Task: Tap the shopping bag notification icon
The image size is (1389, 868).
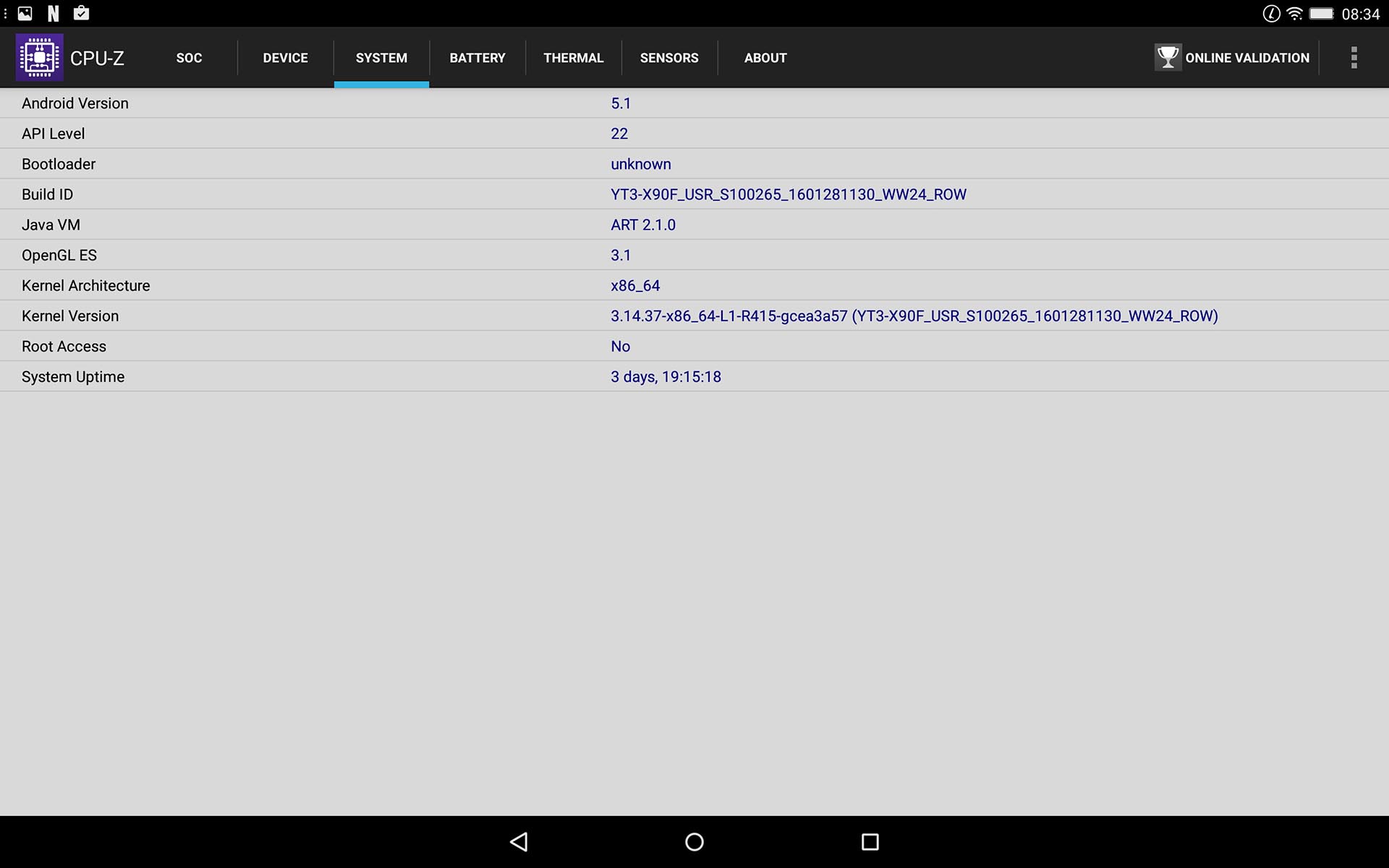Action: click(82, 13)
